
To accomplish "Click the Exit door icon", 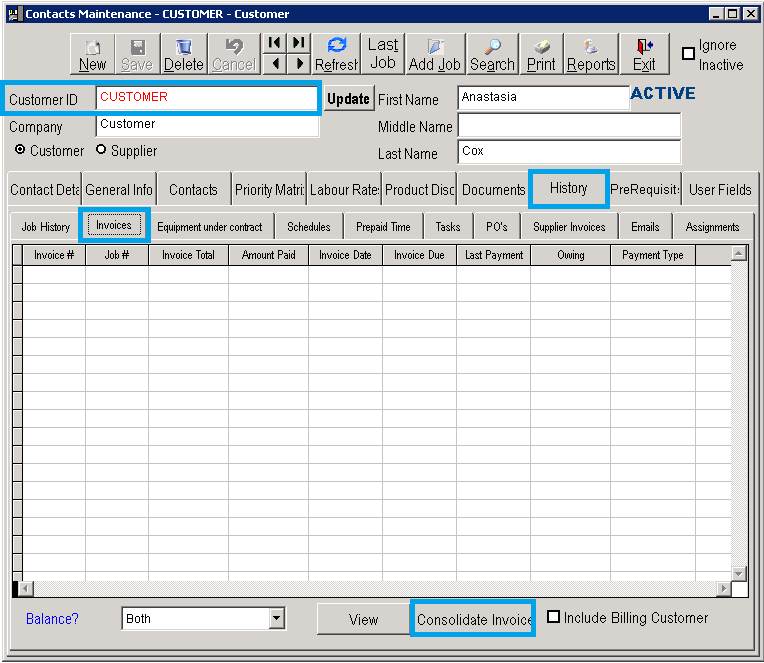I will pyautogui.click(x=644, y=54).
